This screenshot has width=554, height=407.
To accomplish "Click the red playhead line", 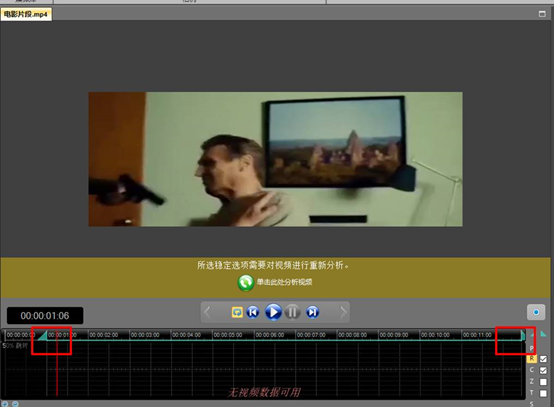I will (57, 364).
